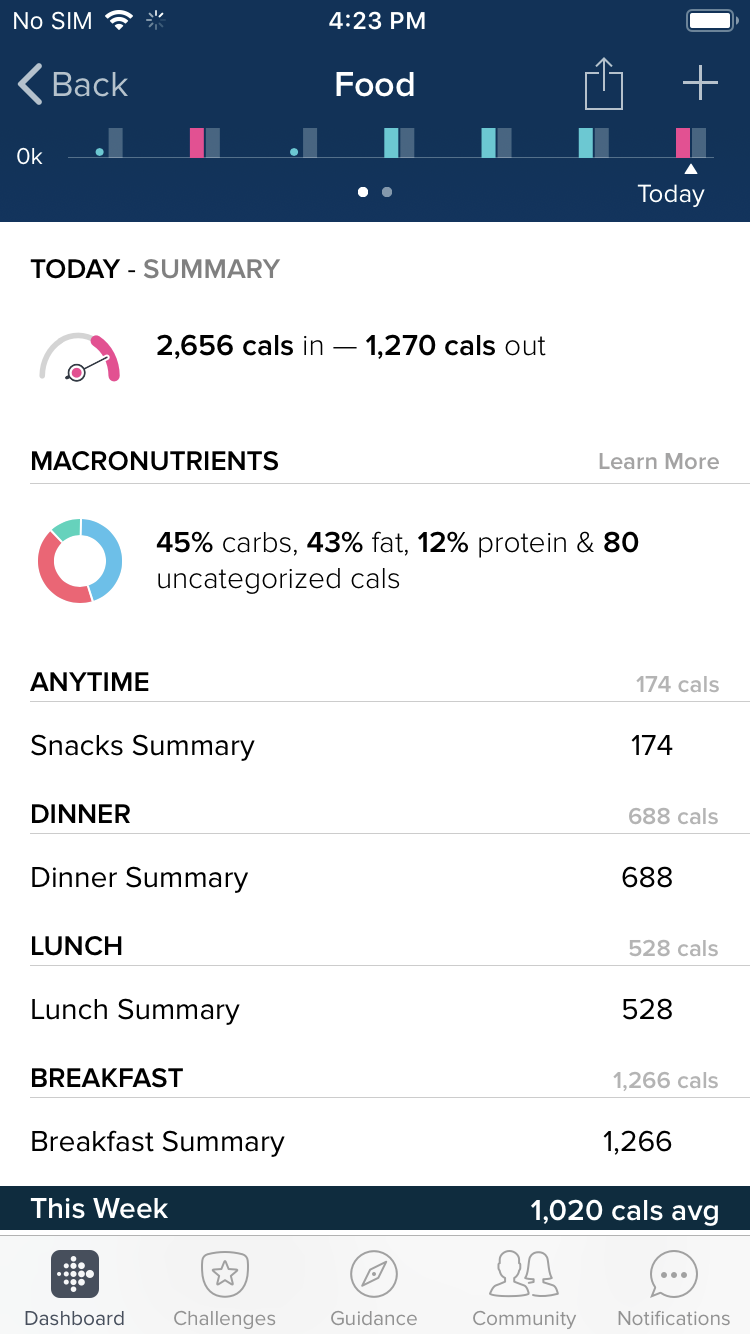Open the Notifications chat bubble icon
Screen dimensions: 750x1334
(674, 1274)
